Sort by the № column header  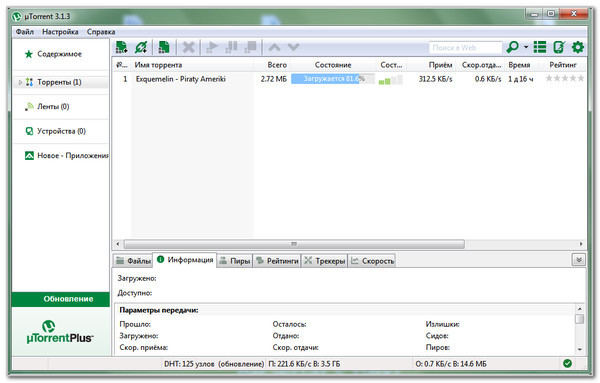[x=122, y=65]
